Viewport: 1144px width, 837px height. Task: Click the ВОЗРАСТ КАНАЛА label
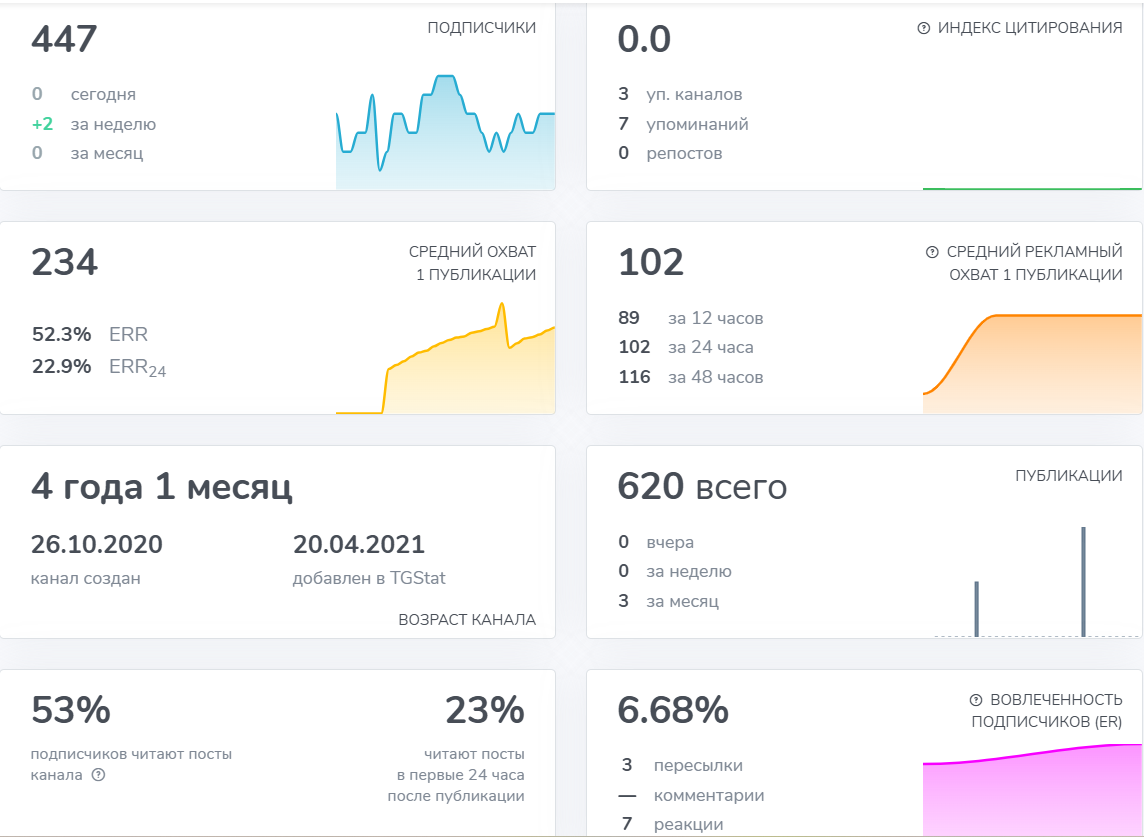[x=467, y=620]
